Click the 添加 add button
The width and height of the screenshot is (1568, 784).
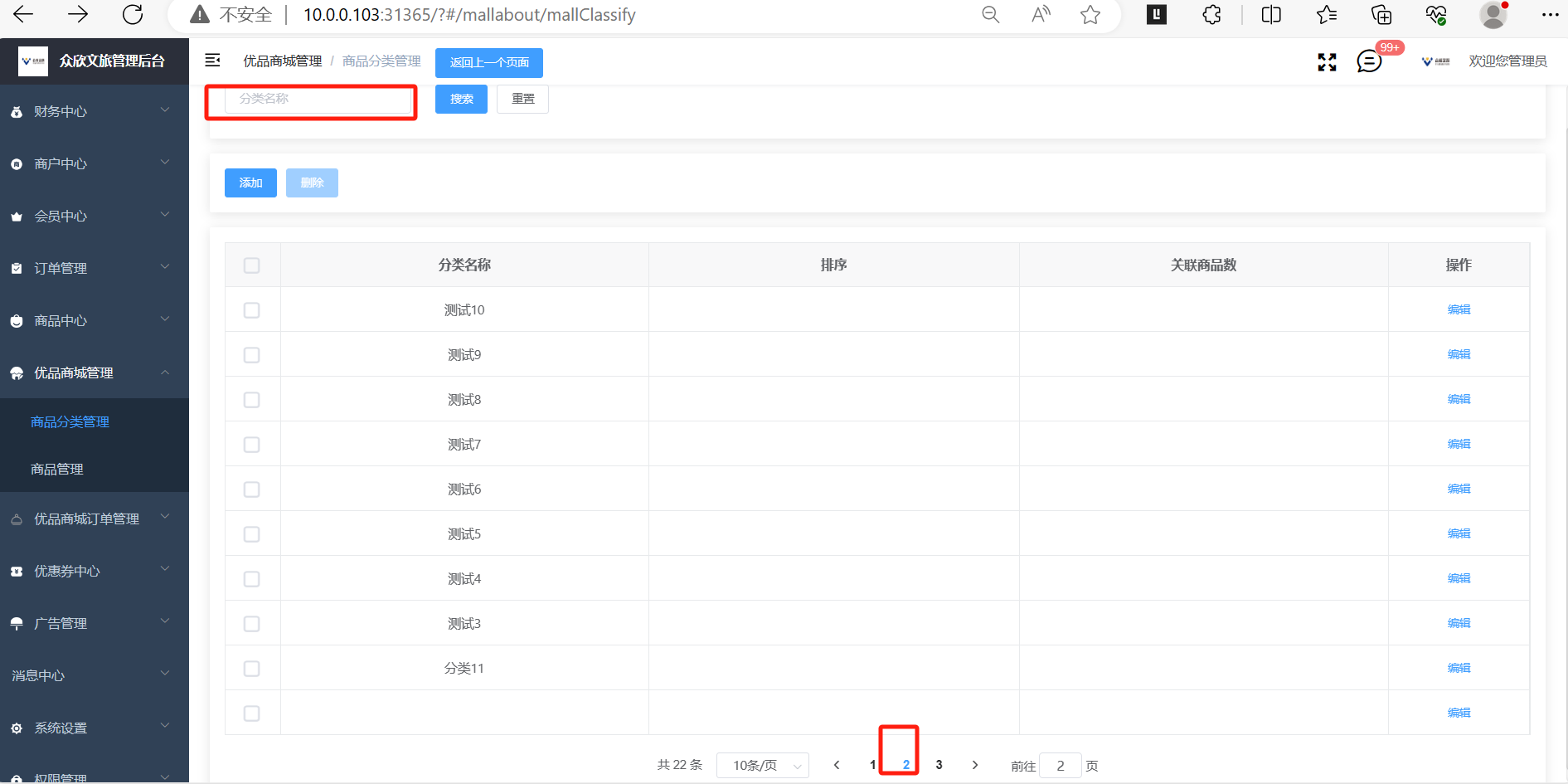tap(250, 183)
